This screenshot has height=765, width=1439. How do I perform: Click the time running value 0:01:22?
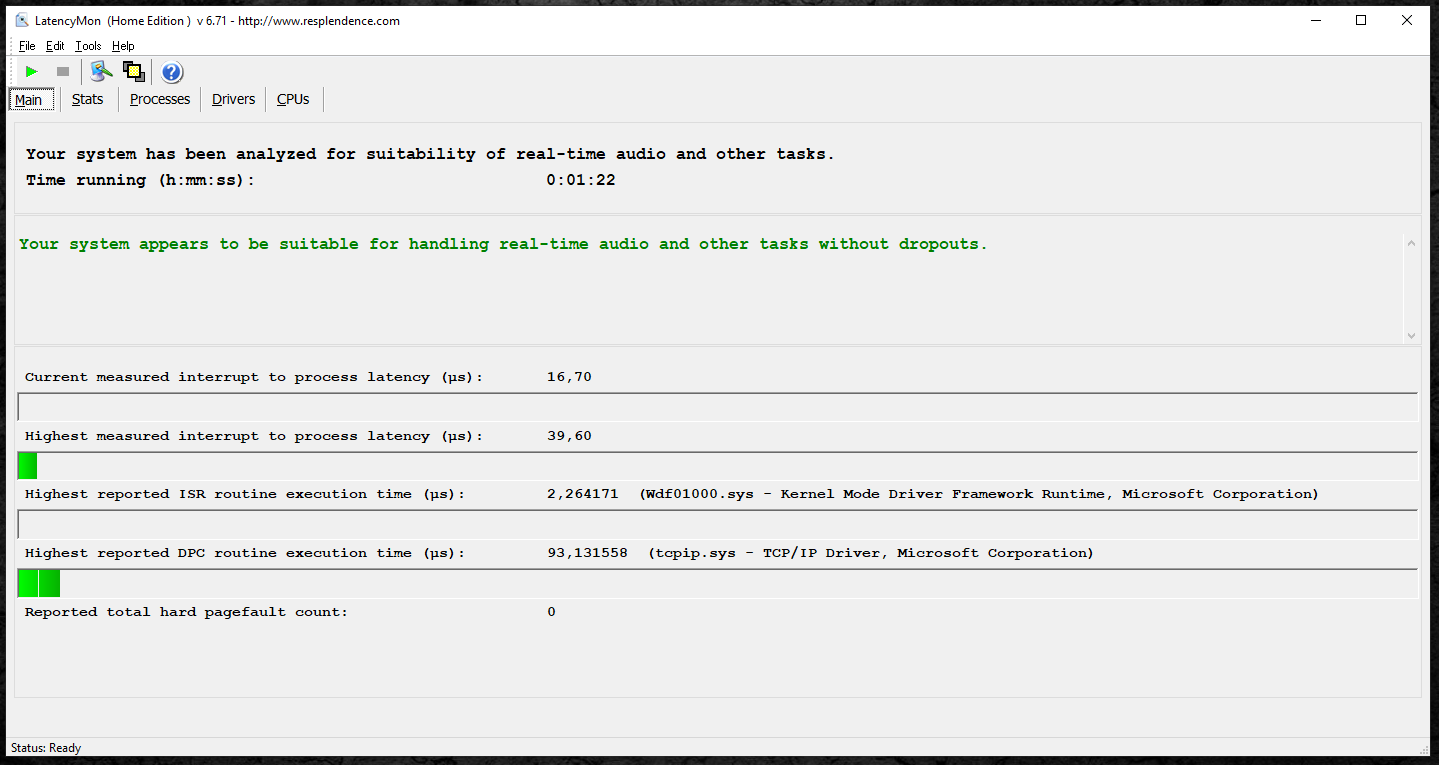pos(581,180)
